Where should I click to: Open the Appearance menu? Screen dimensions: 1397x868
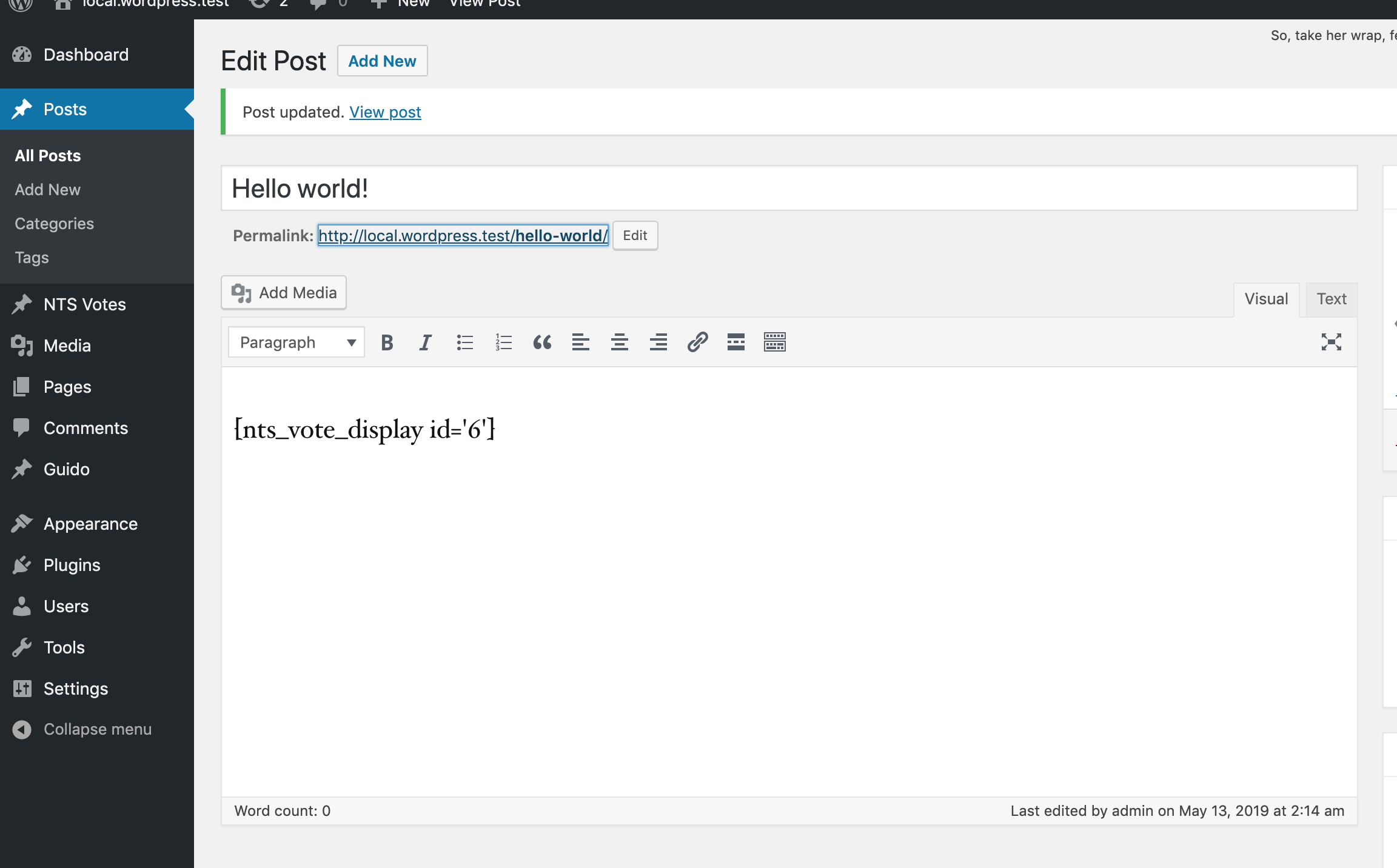[97, 524]
